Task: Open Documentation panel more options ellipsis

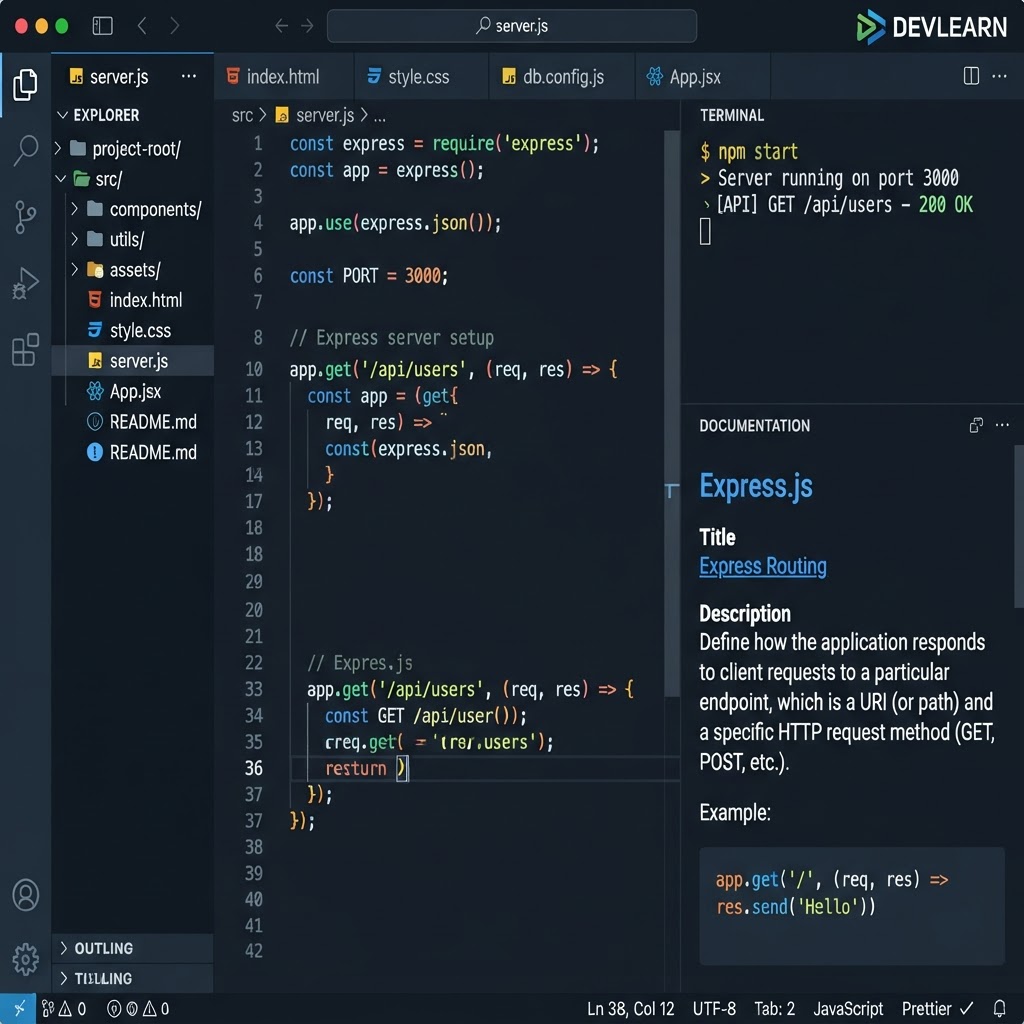Action: click(x=1002, y=425)
